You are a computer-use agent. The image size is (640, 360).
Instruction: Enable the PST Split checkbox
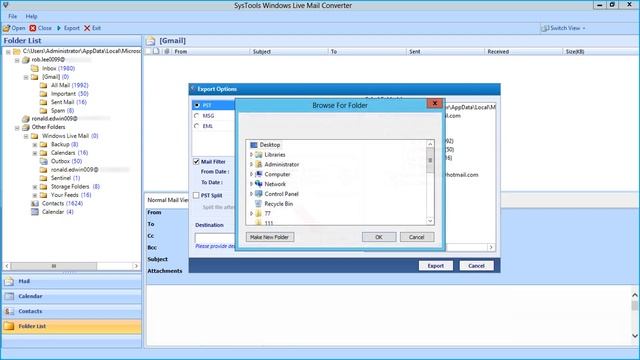coord(196,196)
